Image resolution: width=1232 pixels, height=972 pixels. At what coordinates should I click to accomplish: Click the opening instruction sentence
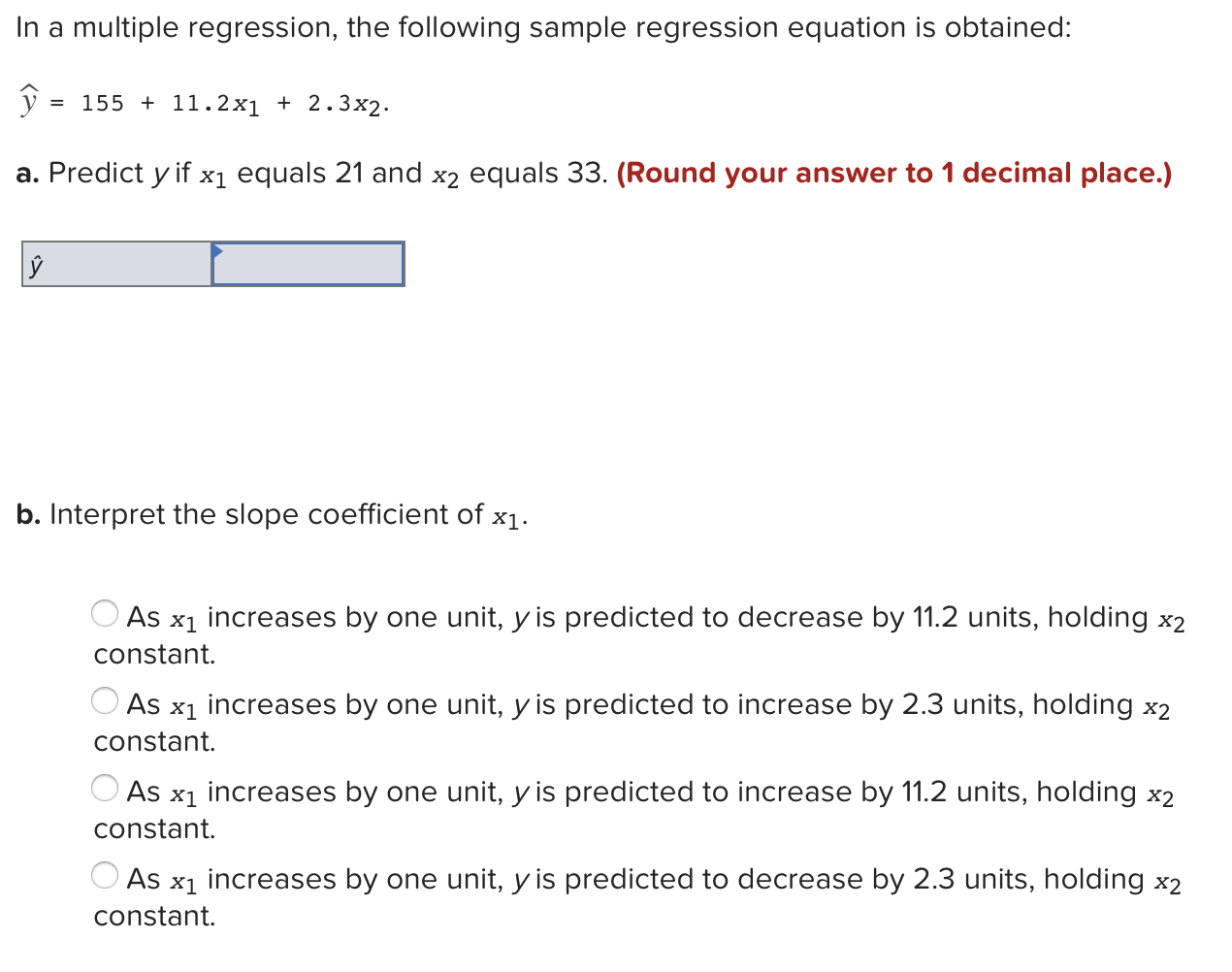click(x=543, y=27)
